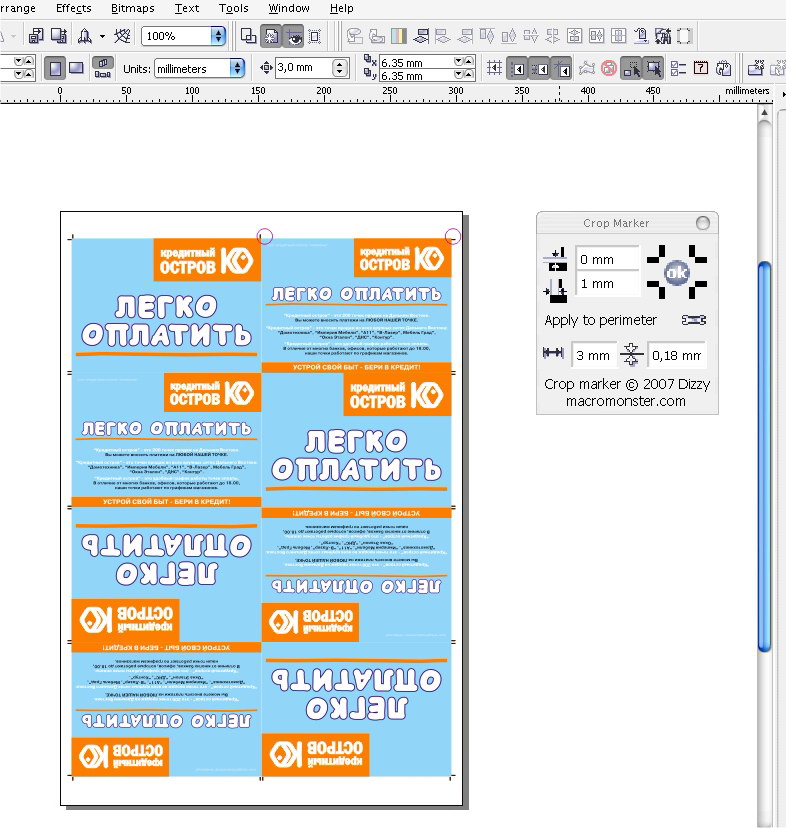Screen dimensions: 786x828
Task: Increase the left spinner value with up arrow
Action: pos(29,62)
